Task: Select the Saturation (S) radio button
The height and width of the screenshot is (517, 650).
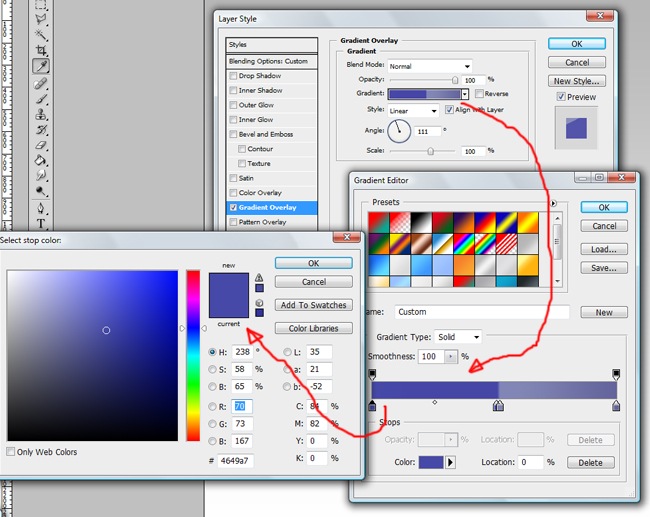Action: (212, 368)
